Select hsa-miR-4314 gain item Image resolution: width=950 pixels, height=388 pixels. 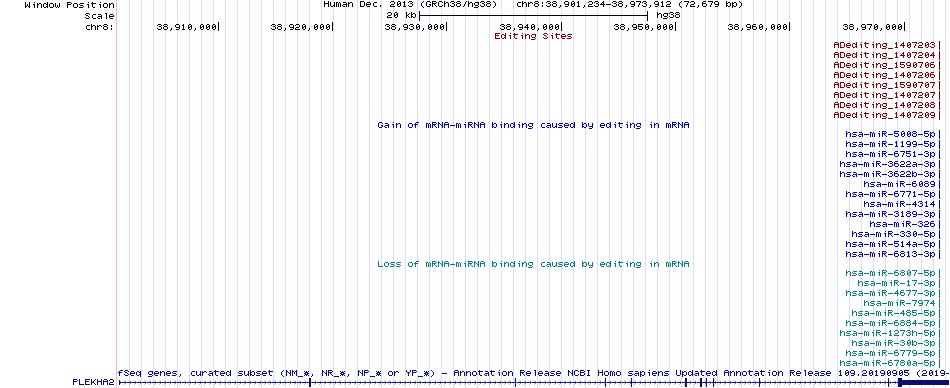(900, 204)
